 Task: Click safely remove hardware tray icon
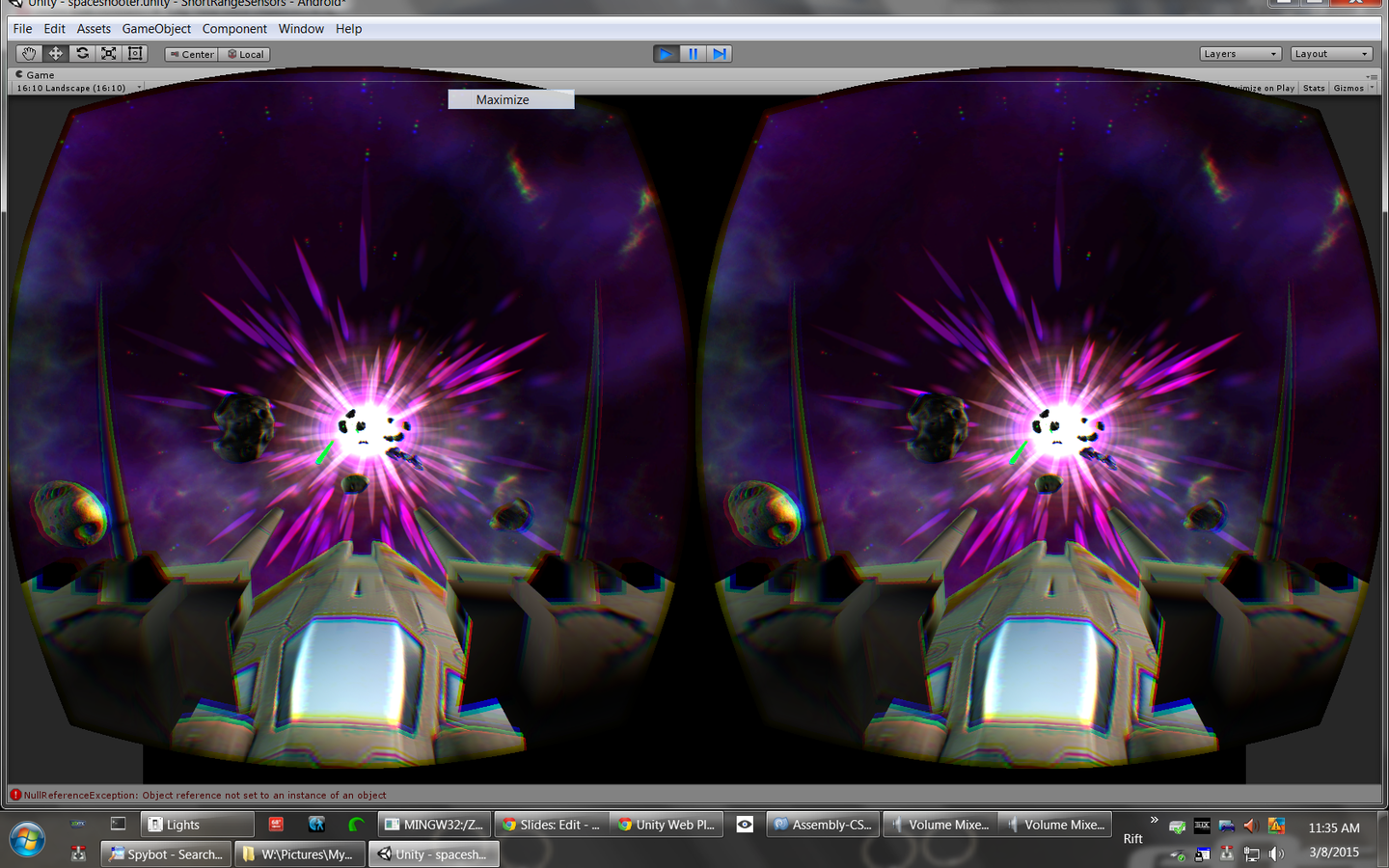point(1177,854)
